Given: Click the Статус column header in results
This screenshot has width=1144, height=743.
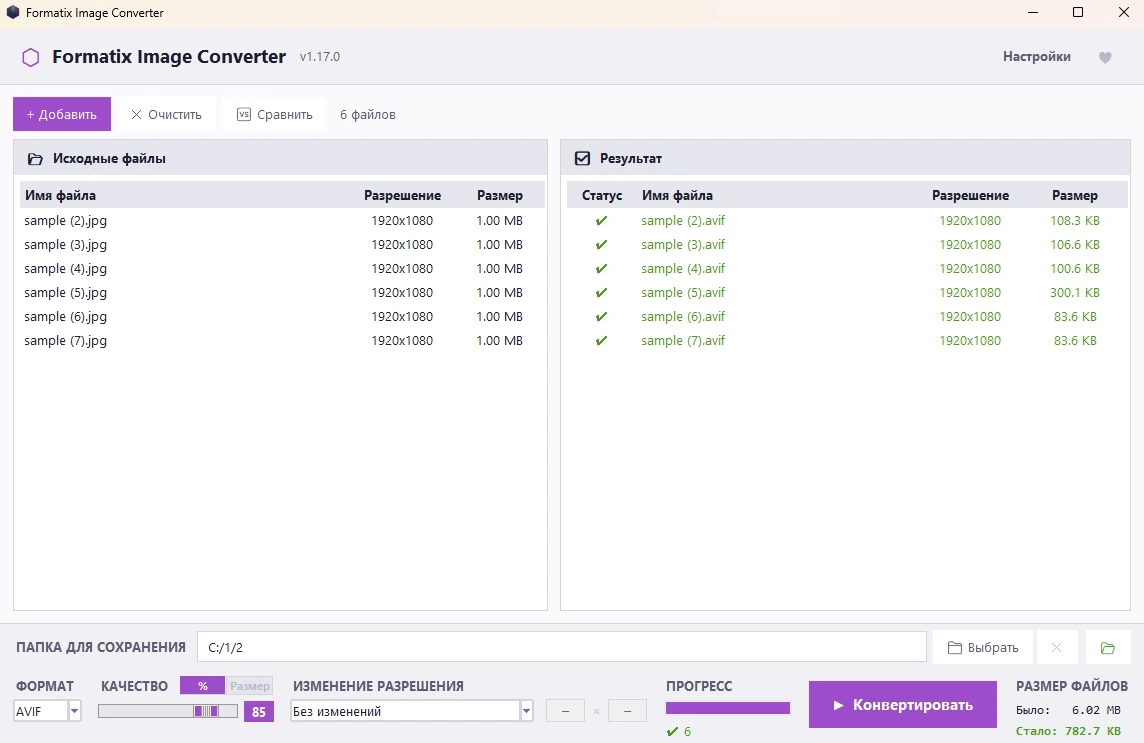Looking at the screenshot, I should click(x=602, y=196).
